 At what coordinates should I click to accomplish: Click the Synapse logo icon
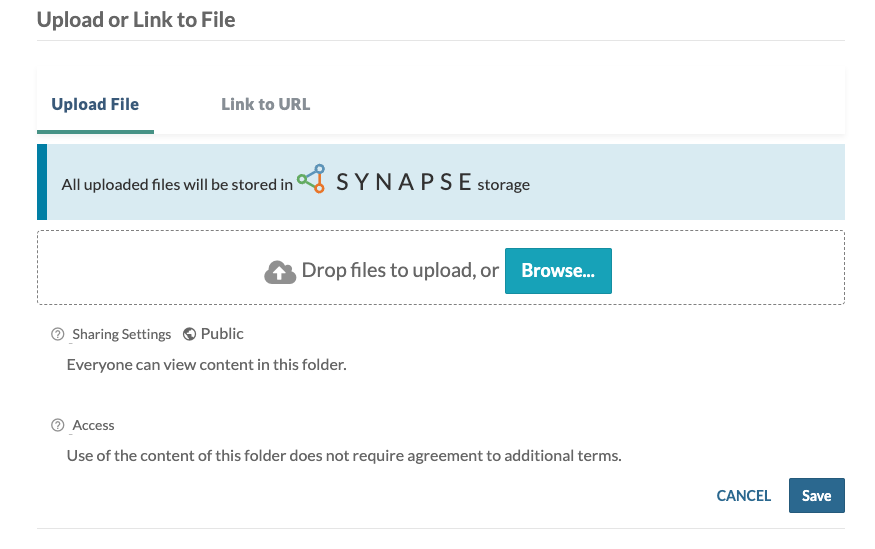click(x=311, y=179)
